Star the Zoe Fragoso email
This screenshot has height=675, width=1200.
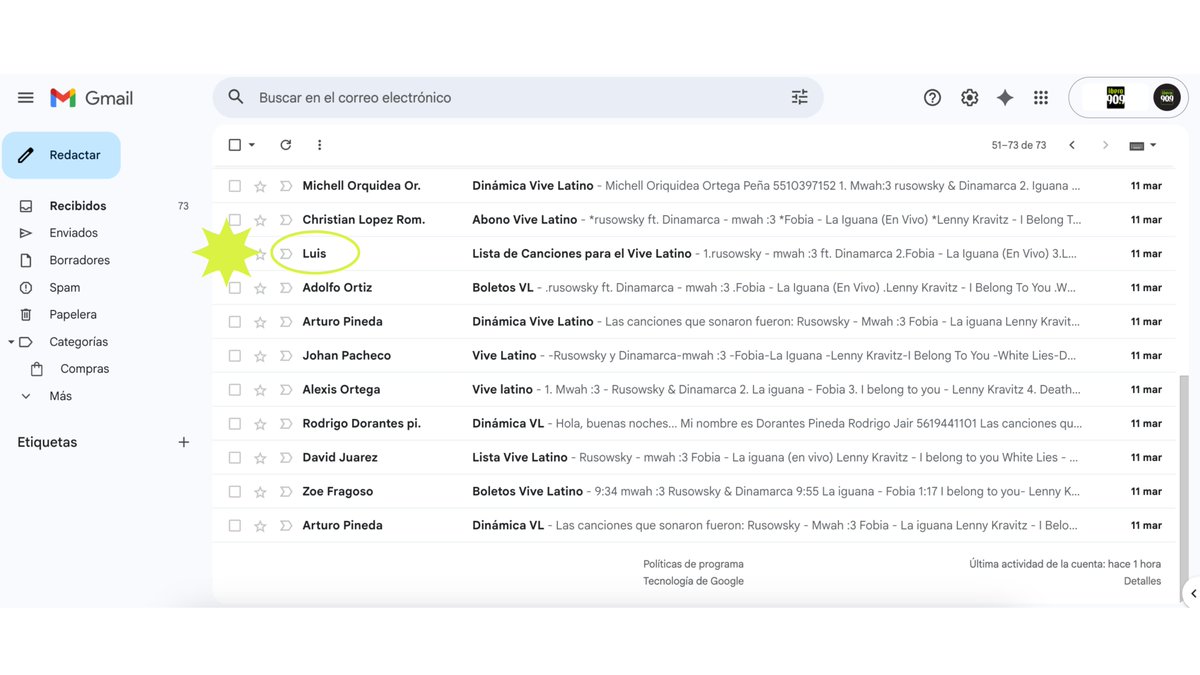coord(260,492)
